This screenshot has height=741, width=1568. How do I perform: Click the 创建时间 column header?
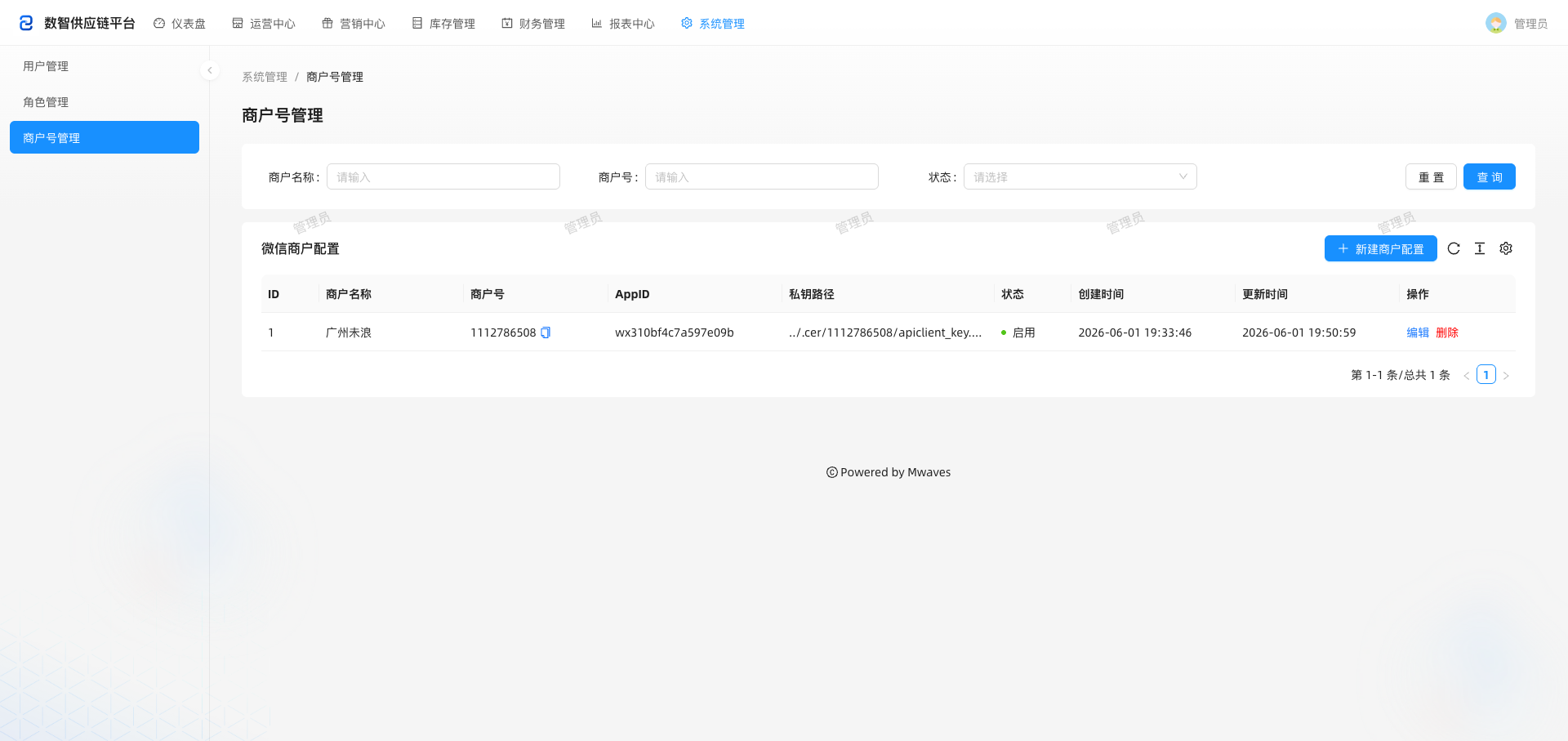click(x=1153, y=294)
